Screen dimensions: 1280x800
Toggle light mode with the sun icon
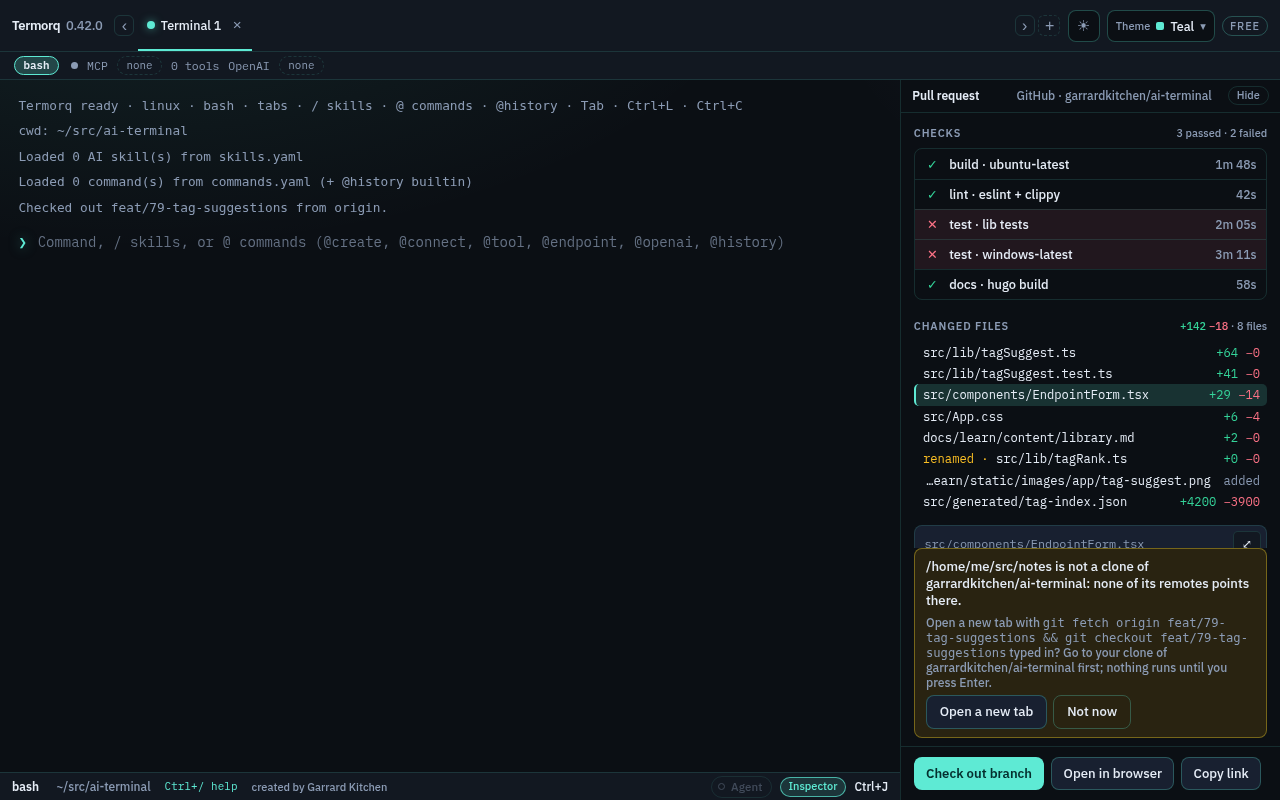(x=1083, y=26)
